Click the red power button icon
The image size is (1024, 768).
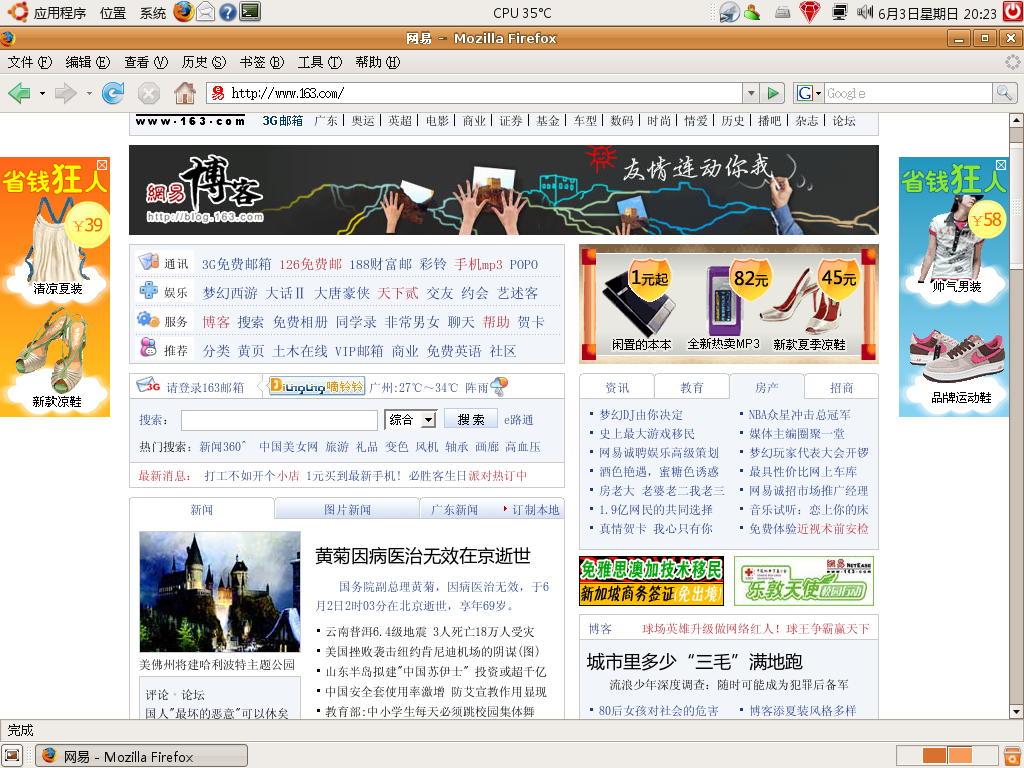pyautogui.click(x=1014, y=12)
